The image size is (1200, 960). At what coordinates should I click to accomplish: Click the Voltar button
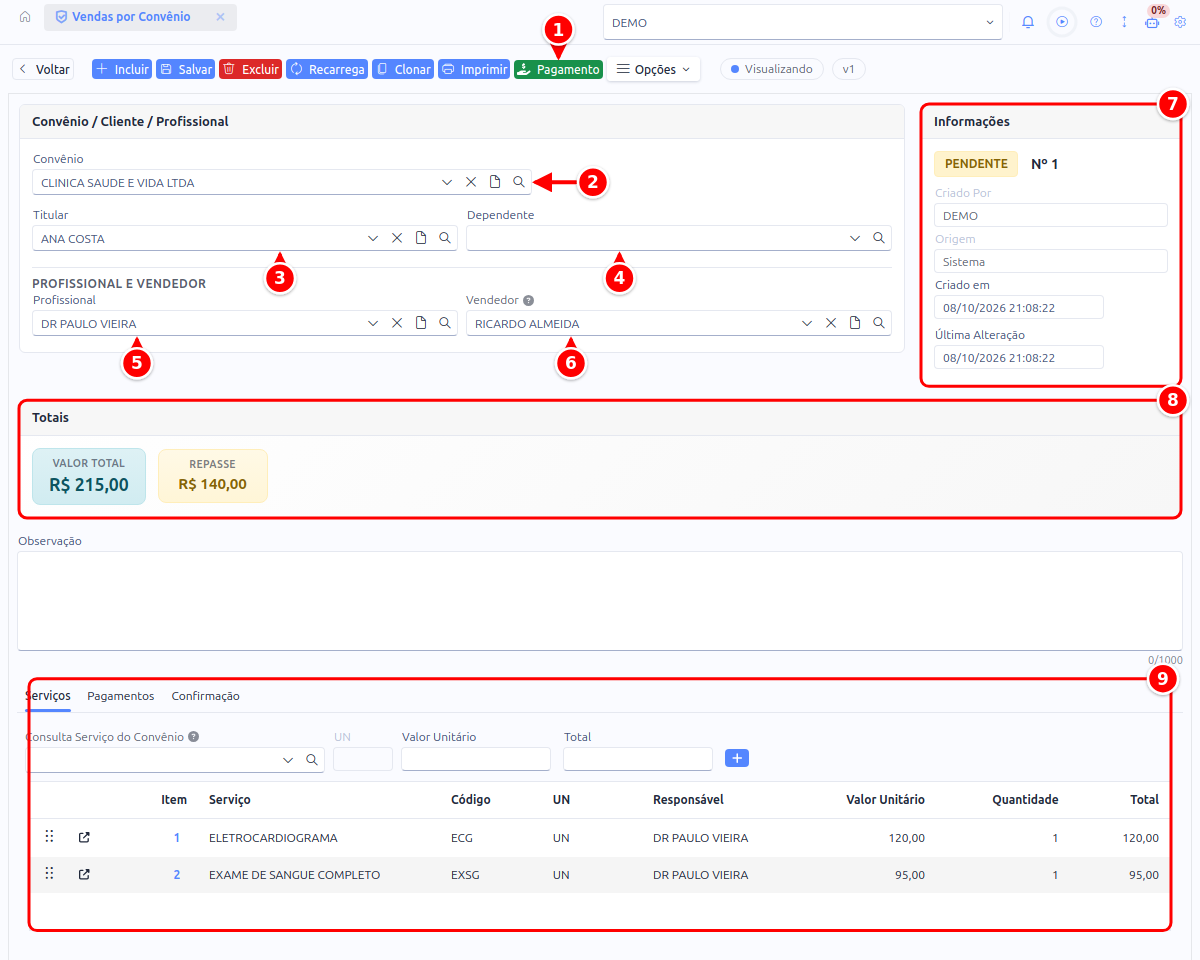[43, 70]
